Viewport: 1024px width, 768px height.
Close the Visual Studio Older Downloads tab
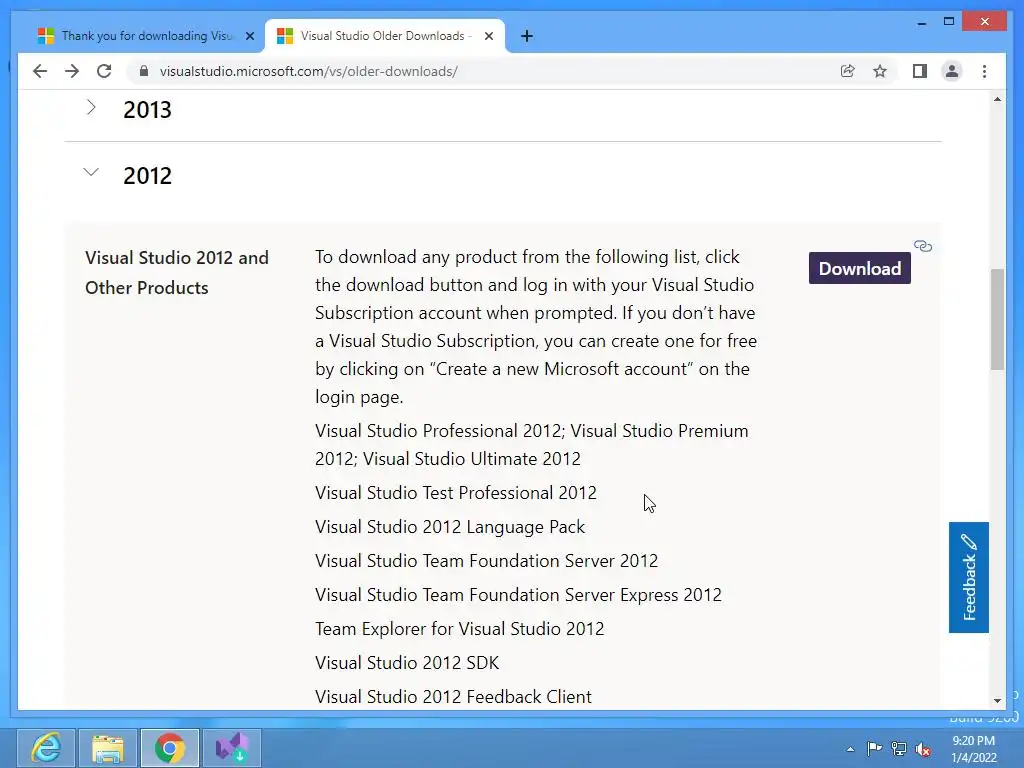488,36
